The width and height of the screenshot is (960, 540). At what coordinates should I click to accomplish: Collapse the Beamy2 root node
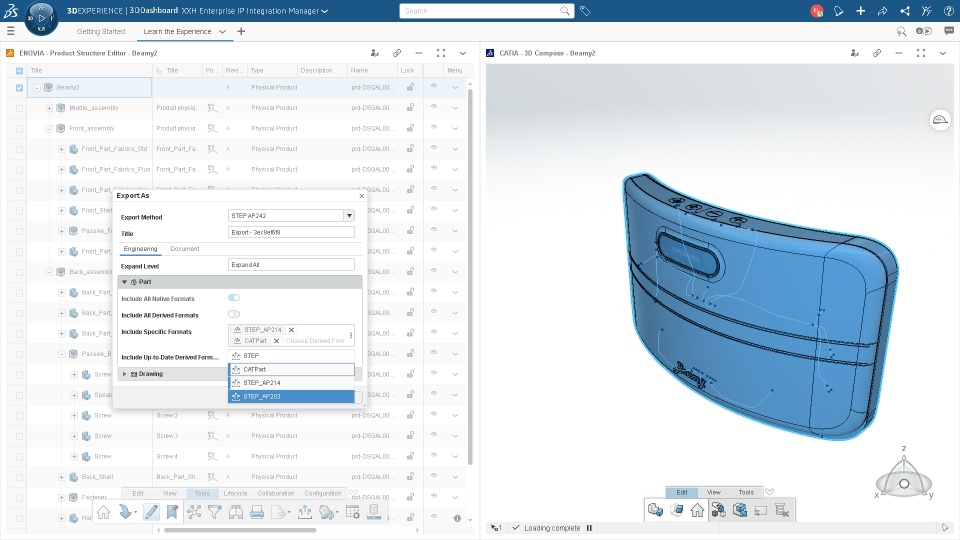(37, 88)
